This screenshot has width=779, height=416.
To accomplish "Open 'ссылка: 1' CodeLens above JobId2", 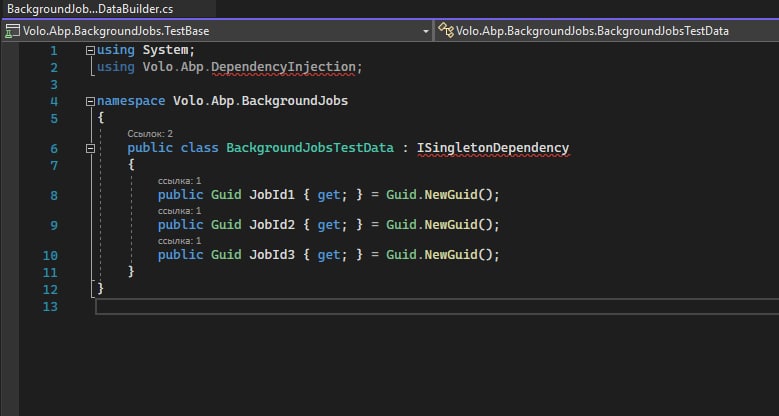I will (179, 211).
